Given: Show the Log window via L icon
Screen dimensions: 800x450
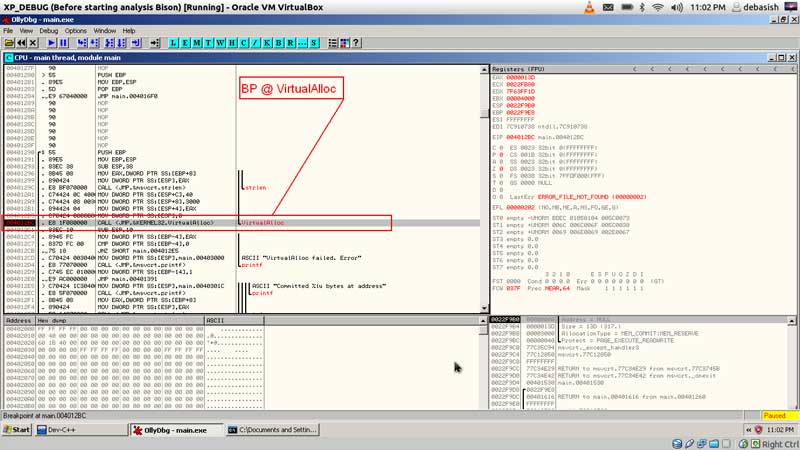Looking at the screenshot, I should pyautogui.click(x=173, y=43).
